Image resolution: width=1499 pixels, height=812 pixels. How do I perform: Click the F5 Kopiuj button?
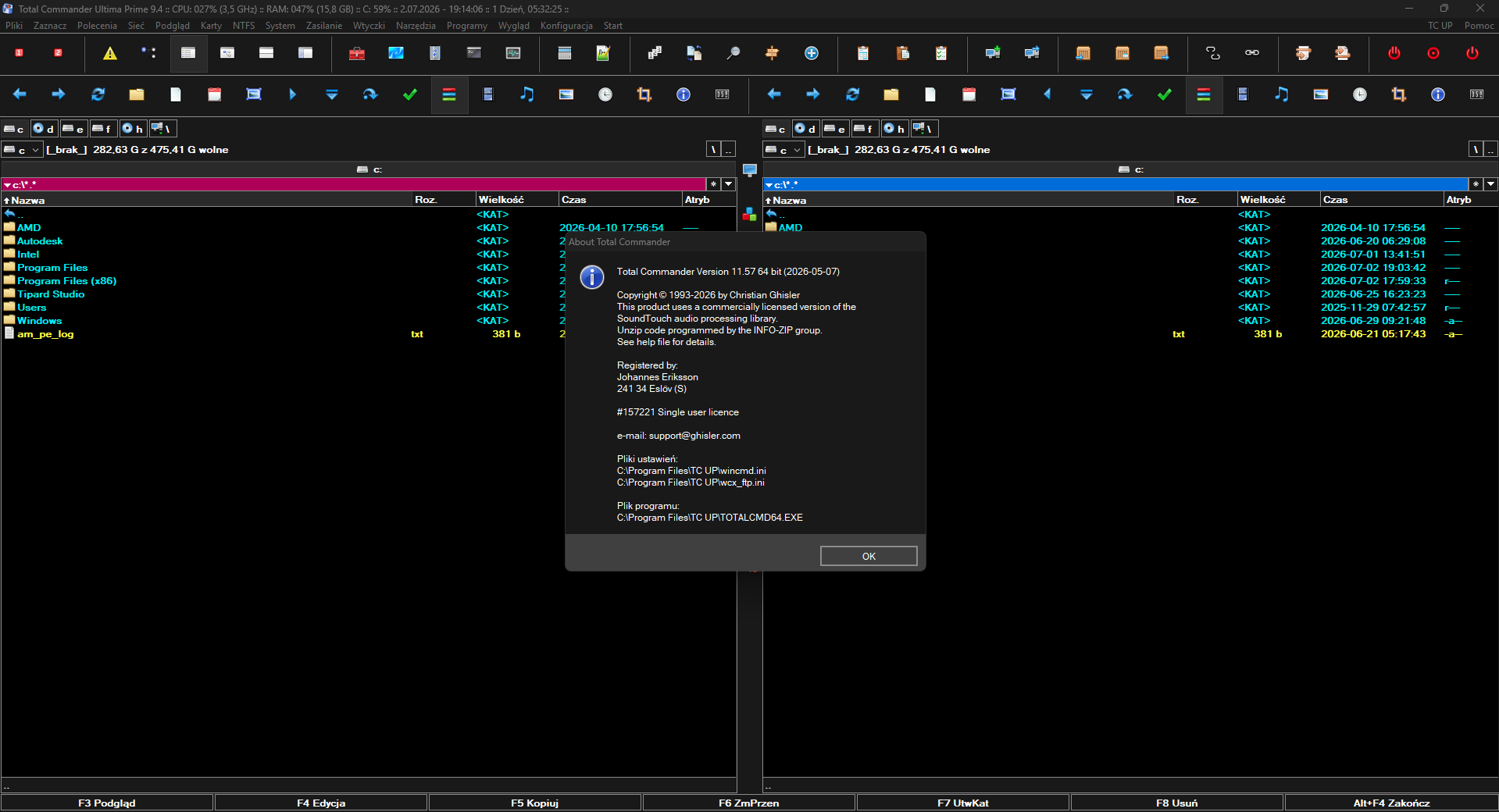pos(535,803)
